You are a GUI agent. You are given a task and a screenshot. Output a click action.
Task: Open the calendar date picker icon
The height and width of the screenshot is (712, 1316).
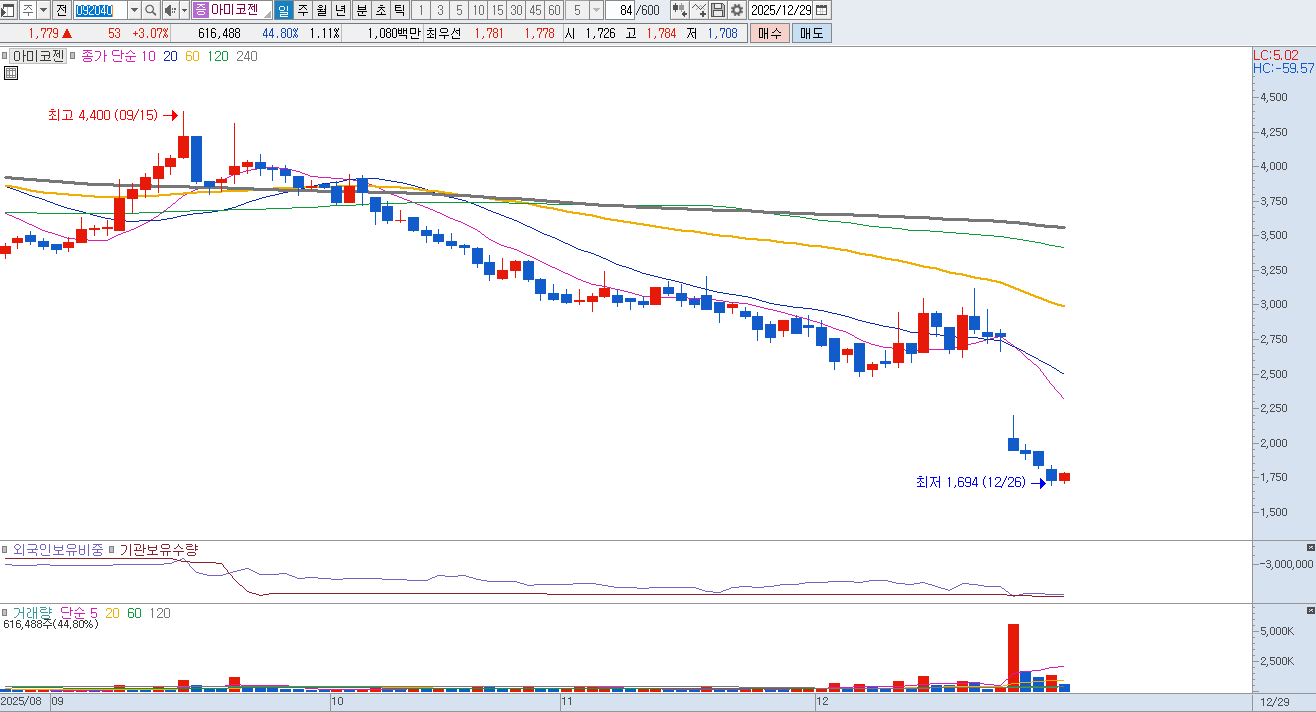pyautogui.click(x=821, y=10)
